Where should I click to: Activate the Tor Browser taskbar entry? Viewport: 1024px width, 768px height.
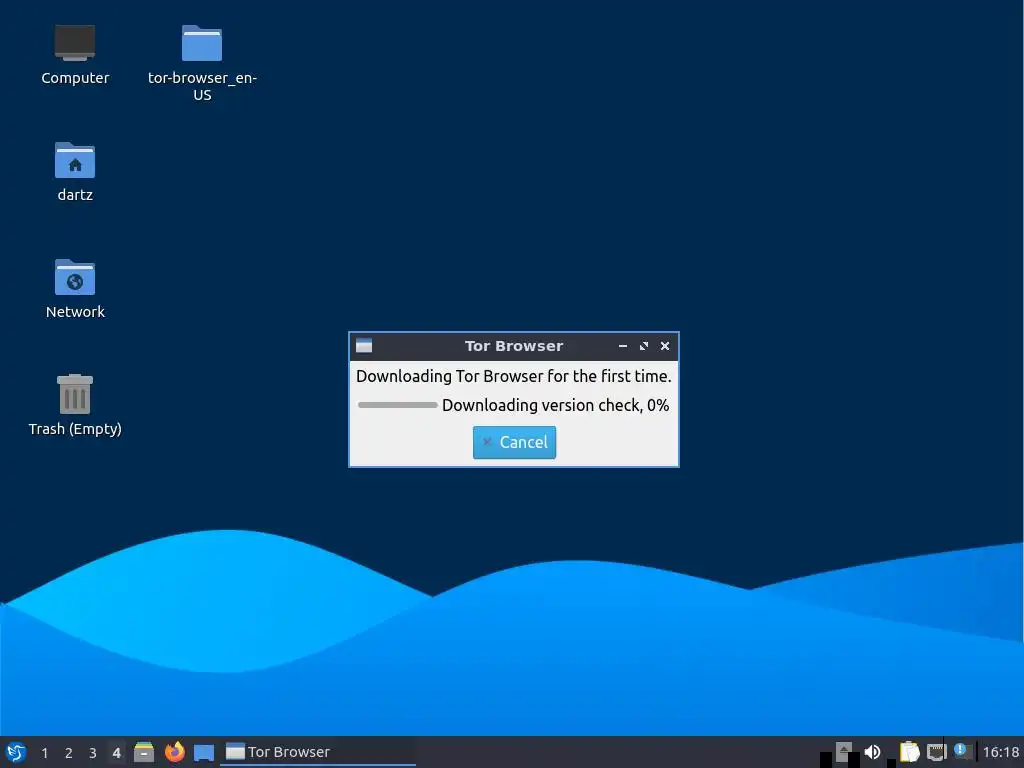(319, 752)
